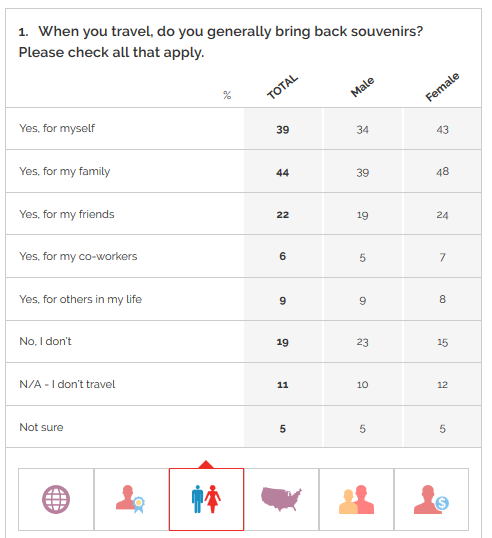The width and height of the screenshot is (492, 538).
Task: Select the person with dollar income icon
Action: (431, 499)
